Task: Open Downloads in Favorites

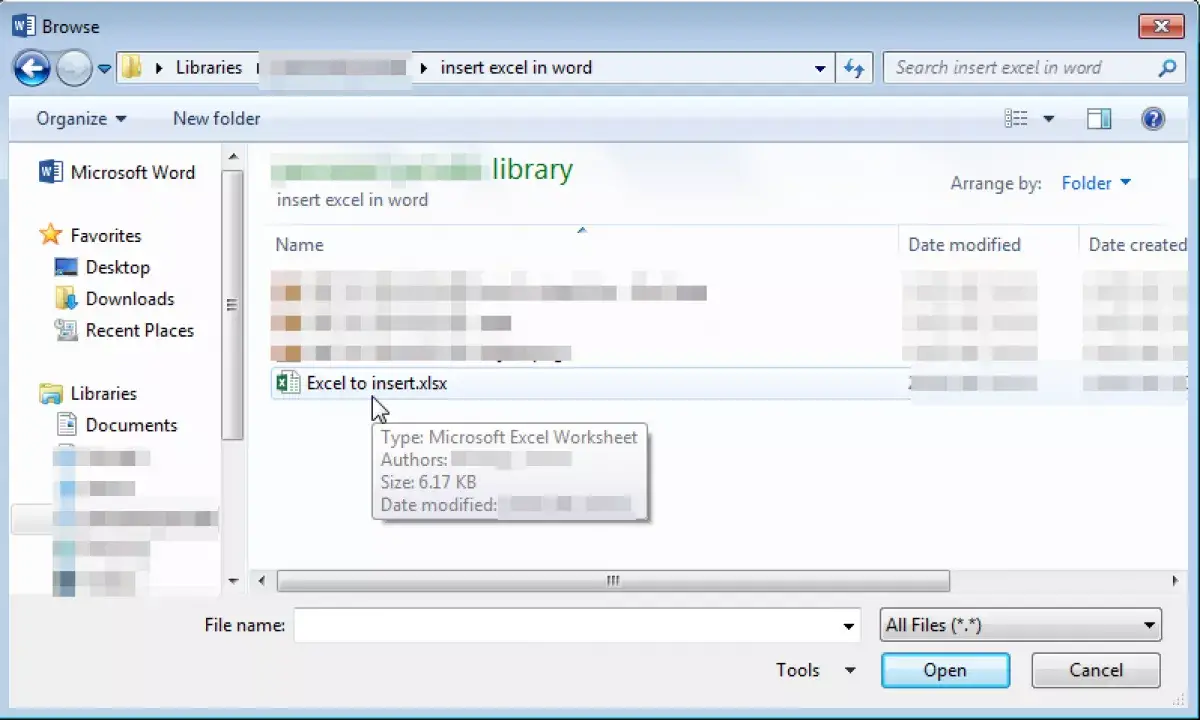Action: [x=130, y=298]
